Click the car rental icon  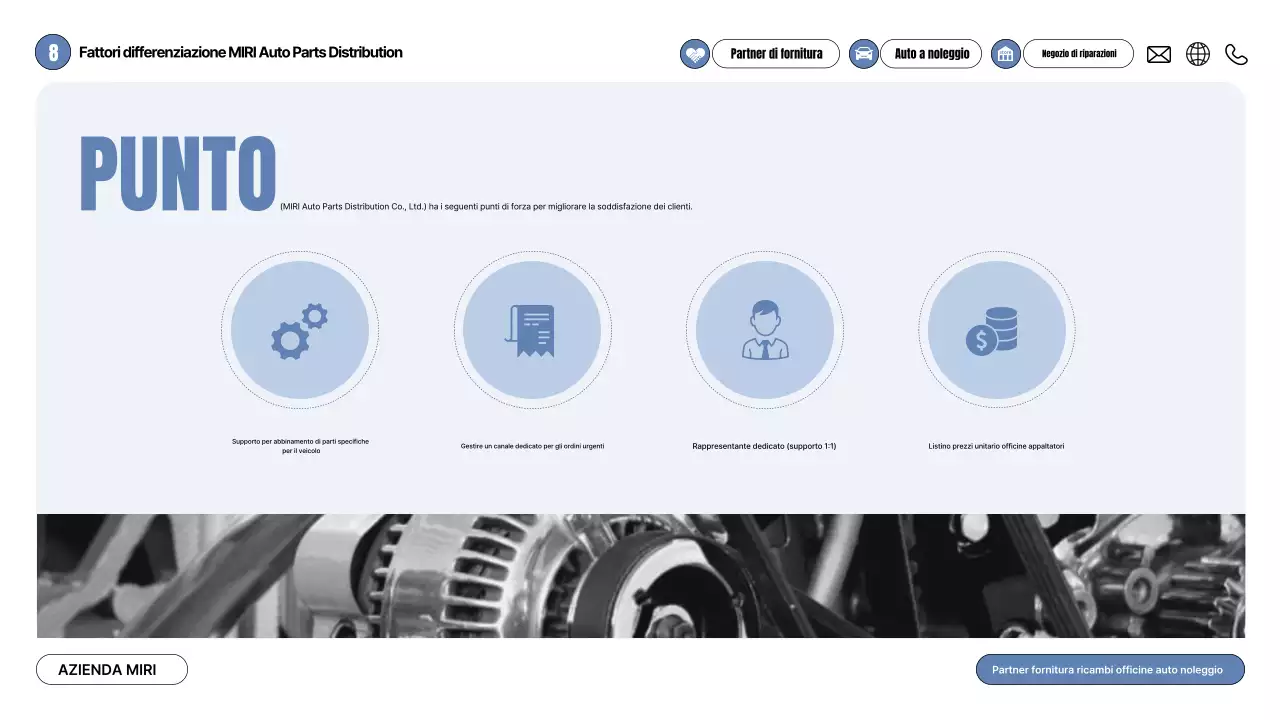863,54
